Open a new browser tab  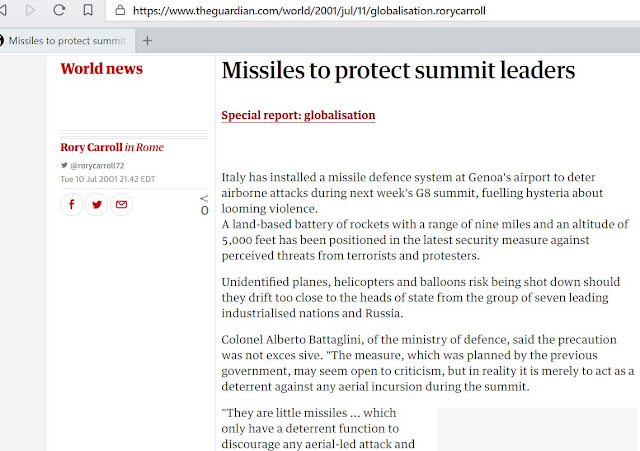pos(148,41)
